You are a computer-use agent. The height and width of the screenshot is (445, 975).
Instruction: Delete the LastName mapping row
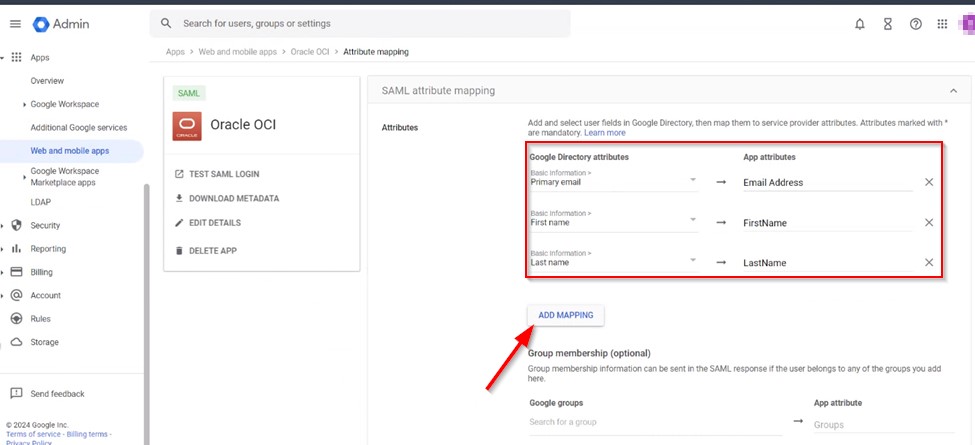click(929, 262)
